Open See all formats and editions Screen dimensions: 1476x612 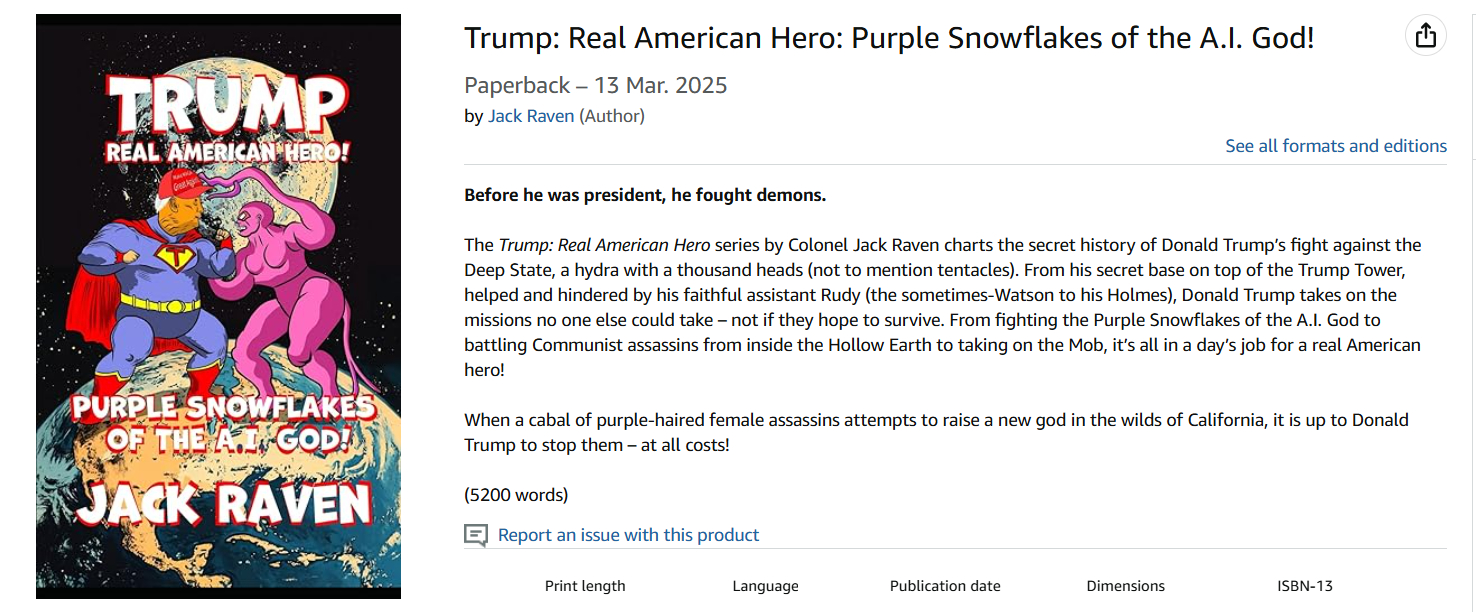pos(1335,146)
